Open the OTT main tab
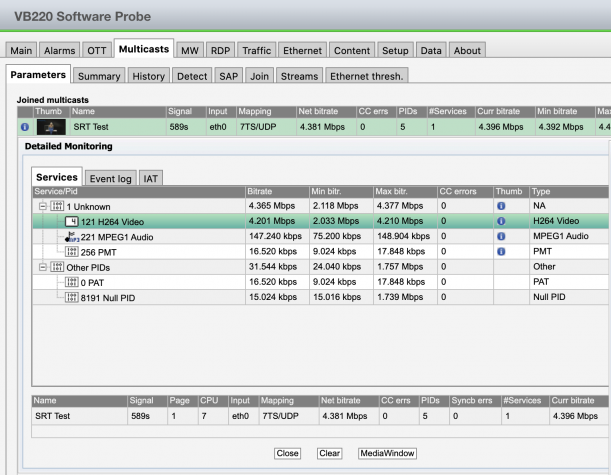This screenshot has height=475, width=611. tap(97, 50)
